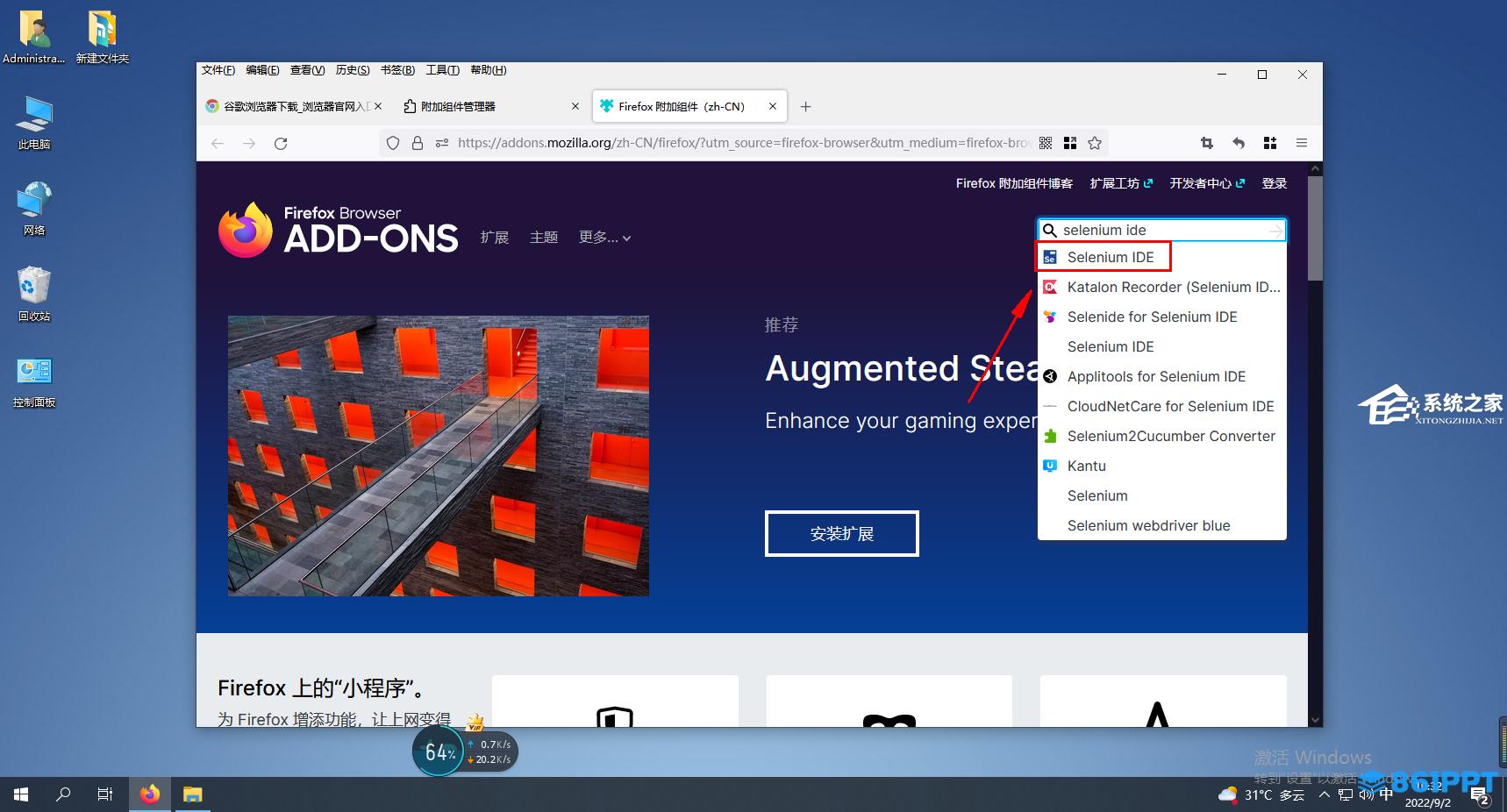Image resolution: width=1507 pixels, height=812 pixels.
Task: Click 登录 to sign in
Action: click(1275, 183)
